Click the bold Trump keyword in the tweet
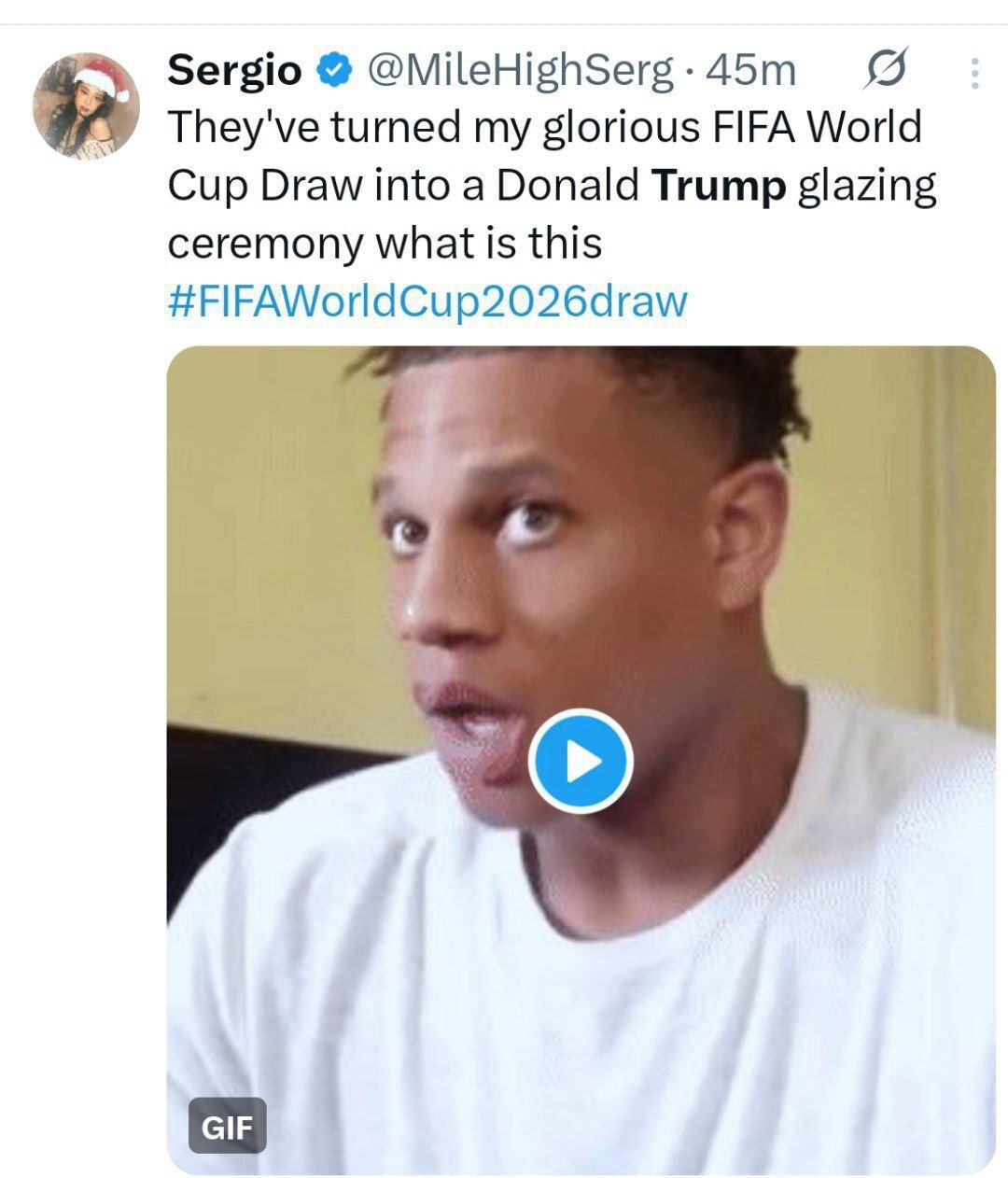Viewport: 1008px width, 1178px height. 720,185
